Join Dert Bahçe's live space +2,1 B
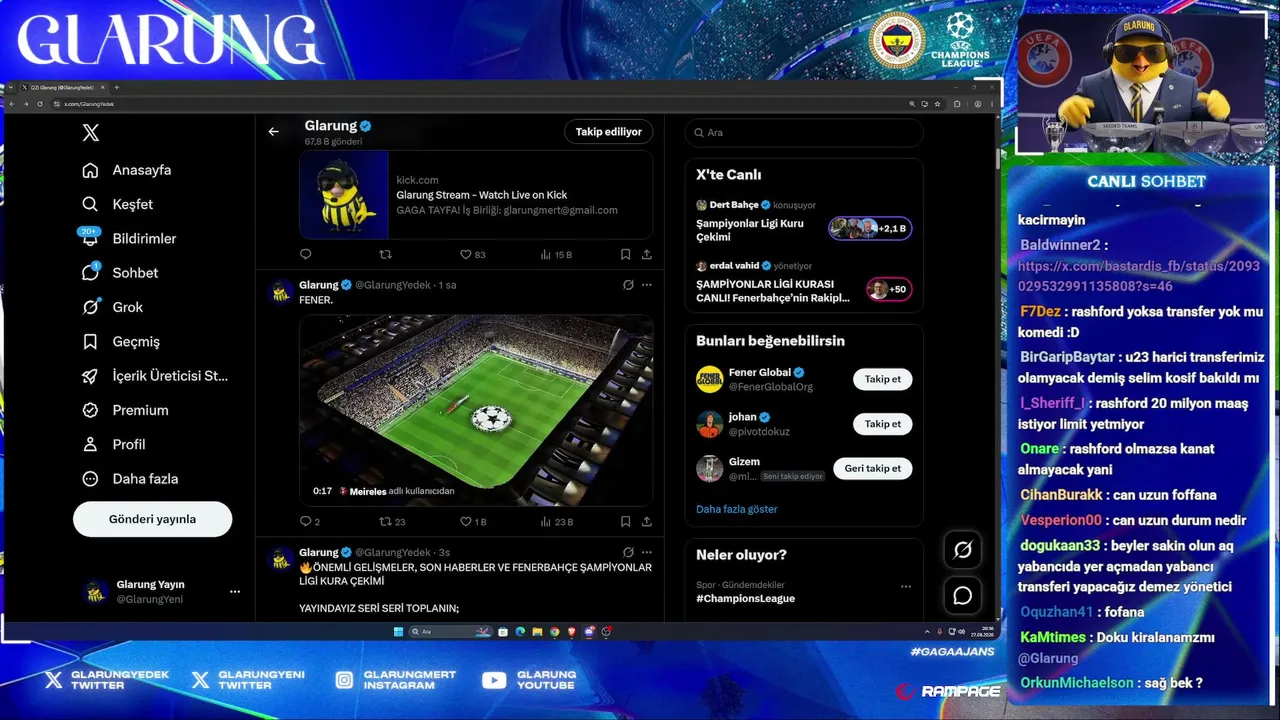Screen dimensions: 1280x720 tap(870, 229)
